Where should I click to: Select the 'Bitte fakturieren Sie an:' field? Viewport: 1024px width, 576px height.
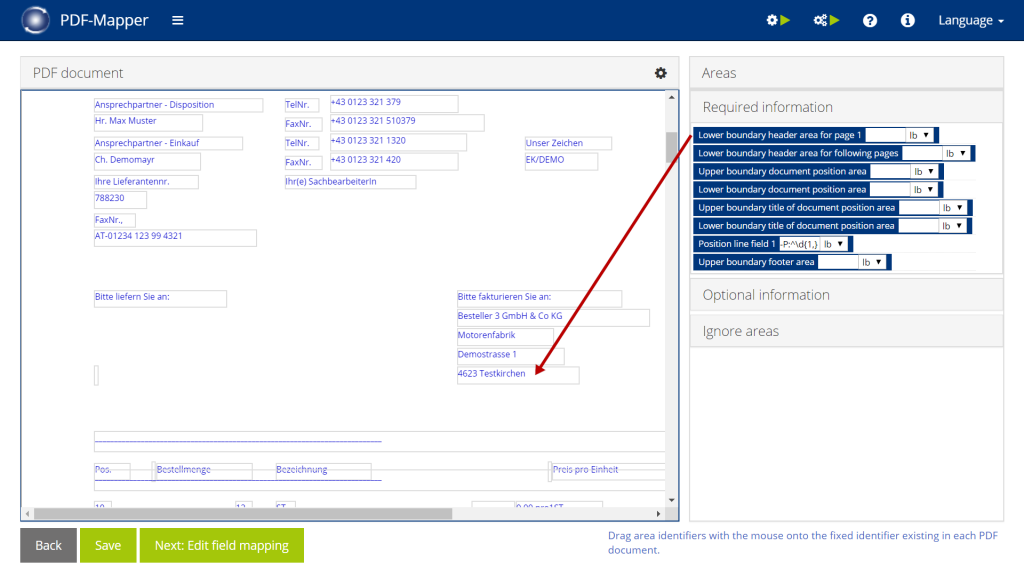click(539, 298)
